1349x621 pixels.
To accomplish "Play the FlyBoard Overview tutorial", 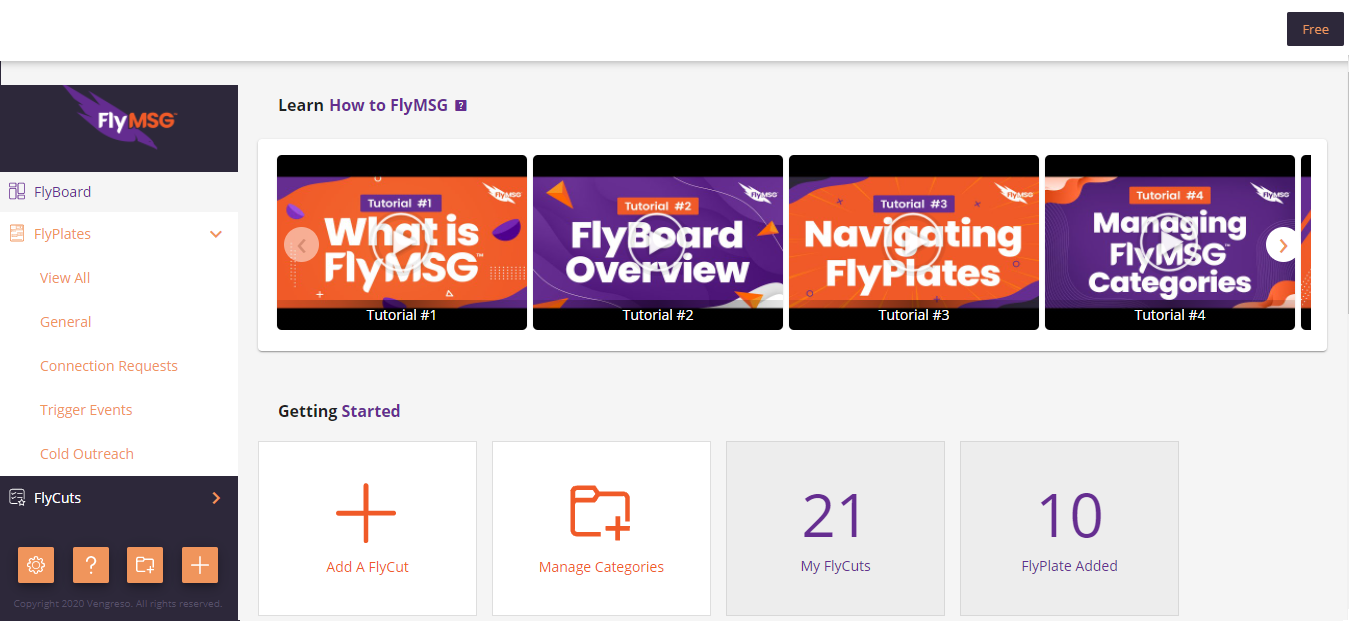I will 657,242.
